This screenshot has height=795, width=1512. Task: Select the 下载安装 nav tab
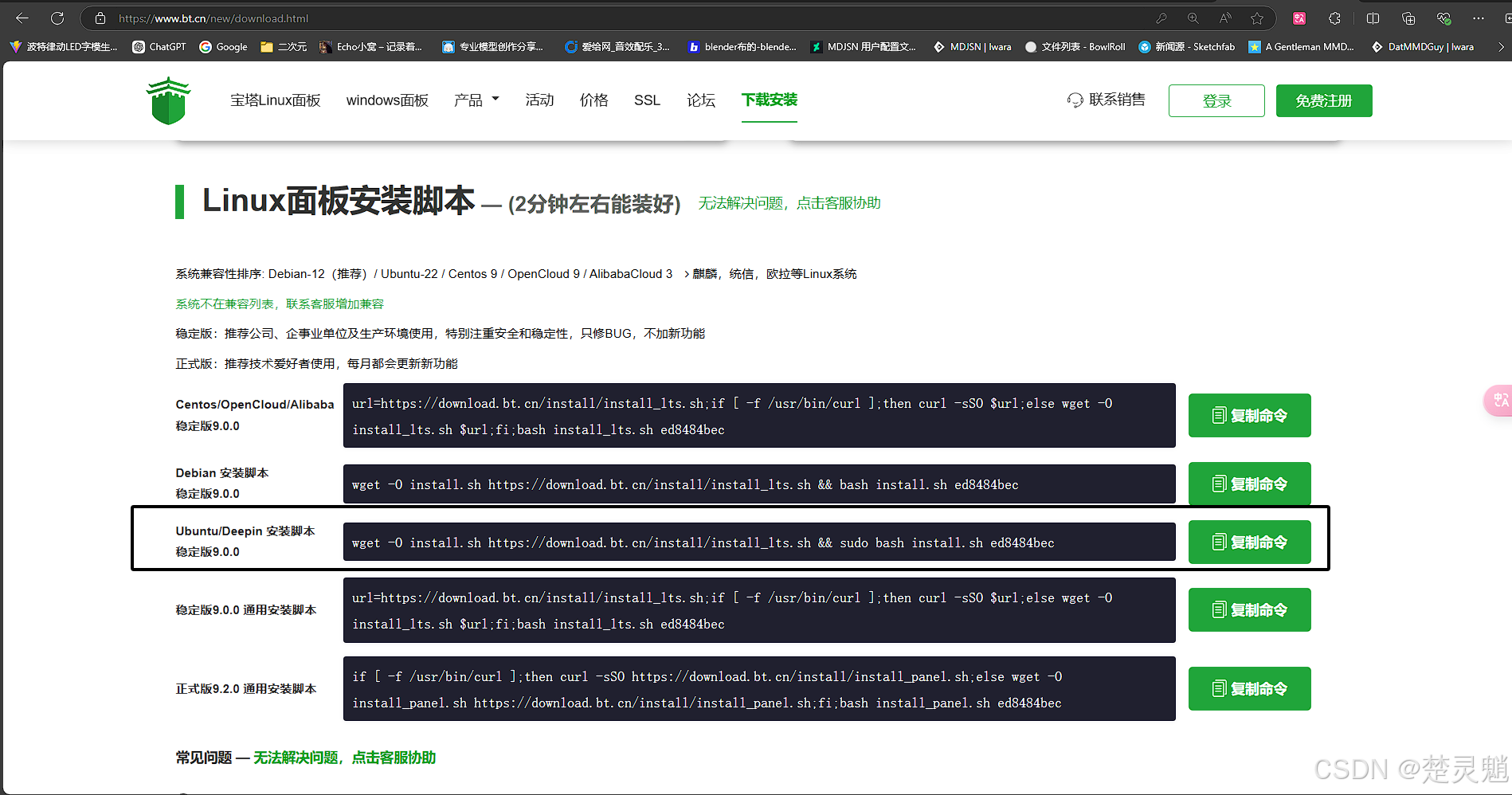770,100
